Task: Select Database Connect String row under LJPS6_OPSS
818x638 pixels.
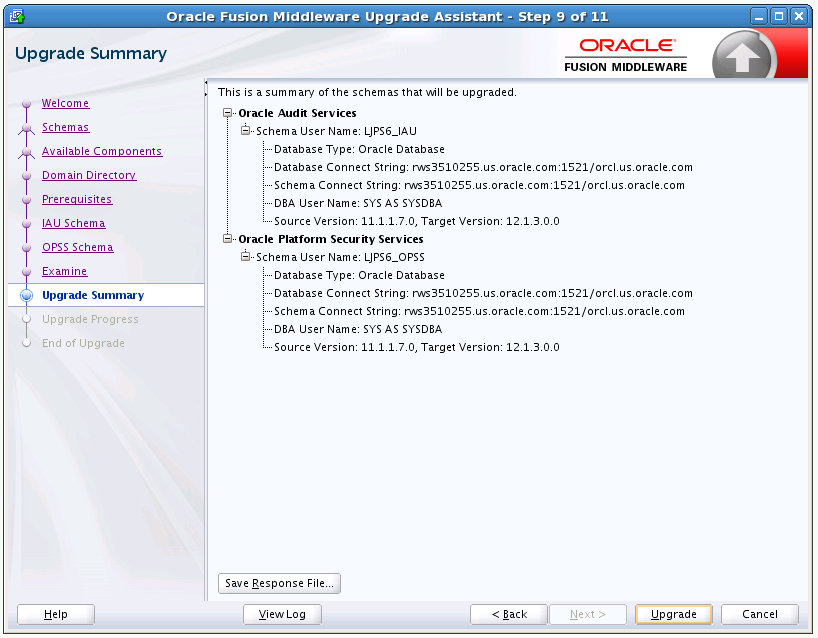Action: click(483, 293)
